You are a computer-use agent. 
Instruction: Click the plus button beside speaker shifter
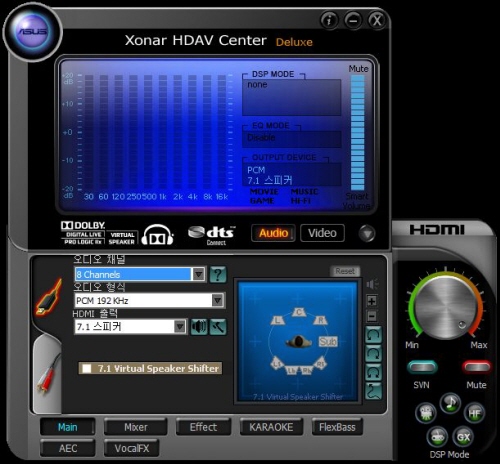point(372,301)
